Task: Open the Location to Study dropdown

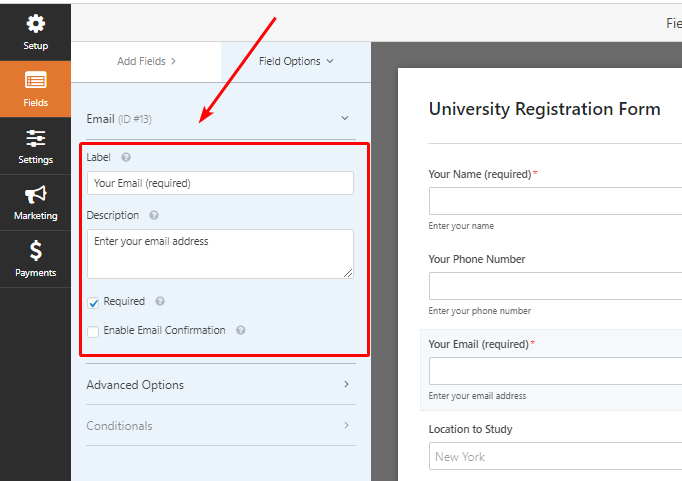Action: 555,457
